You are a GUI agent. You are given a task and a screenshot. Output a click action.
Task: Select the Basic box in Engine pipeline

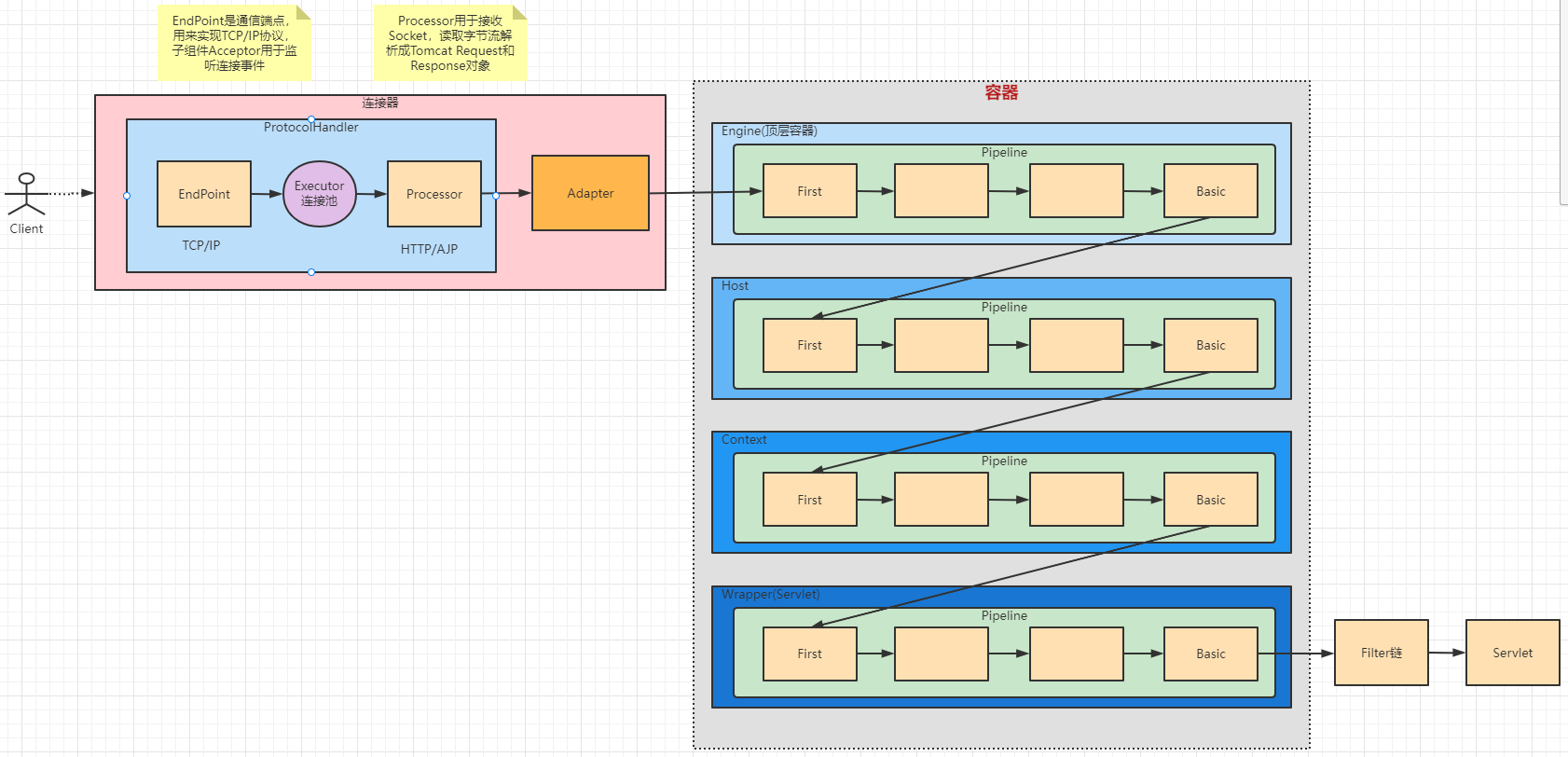click(x=1211, y=191)
